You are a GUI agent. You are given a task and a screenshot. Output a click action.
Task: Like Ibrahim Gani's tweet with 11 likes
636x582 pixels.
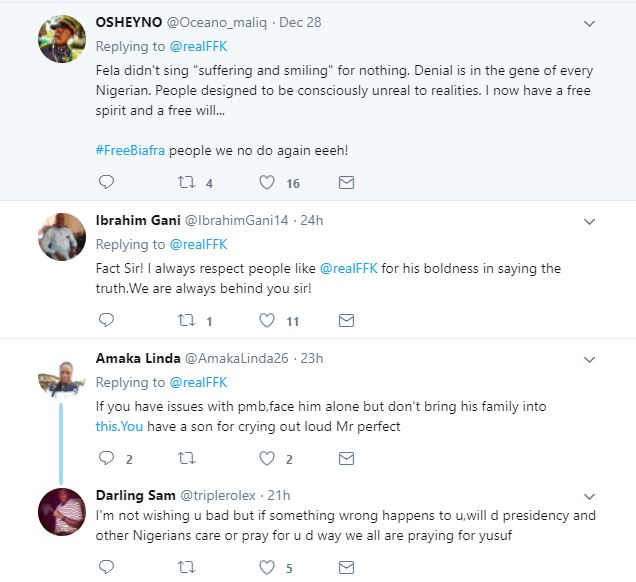tap(266, 321)
